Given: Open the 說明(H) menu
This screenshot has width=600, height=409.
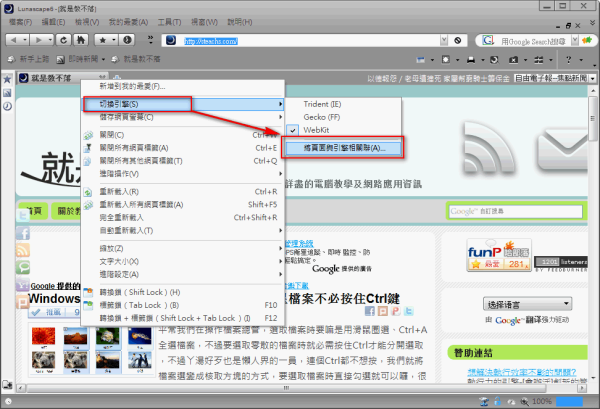Looking at the screenshot, I should pos(240,22).
